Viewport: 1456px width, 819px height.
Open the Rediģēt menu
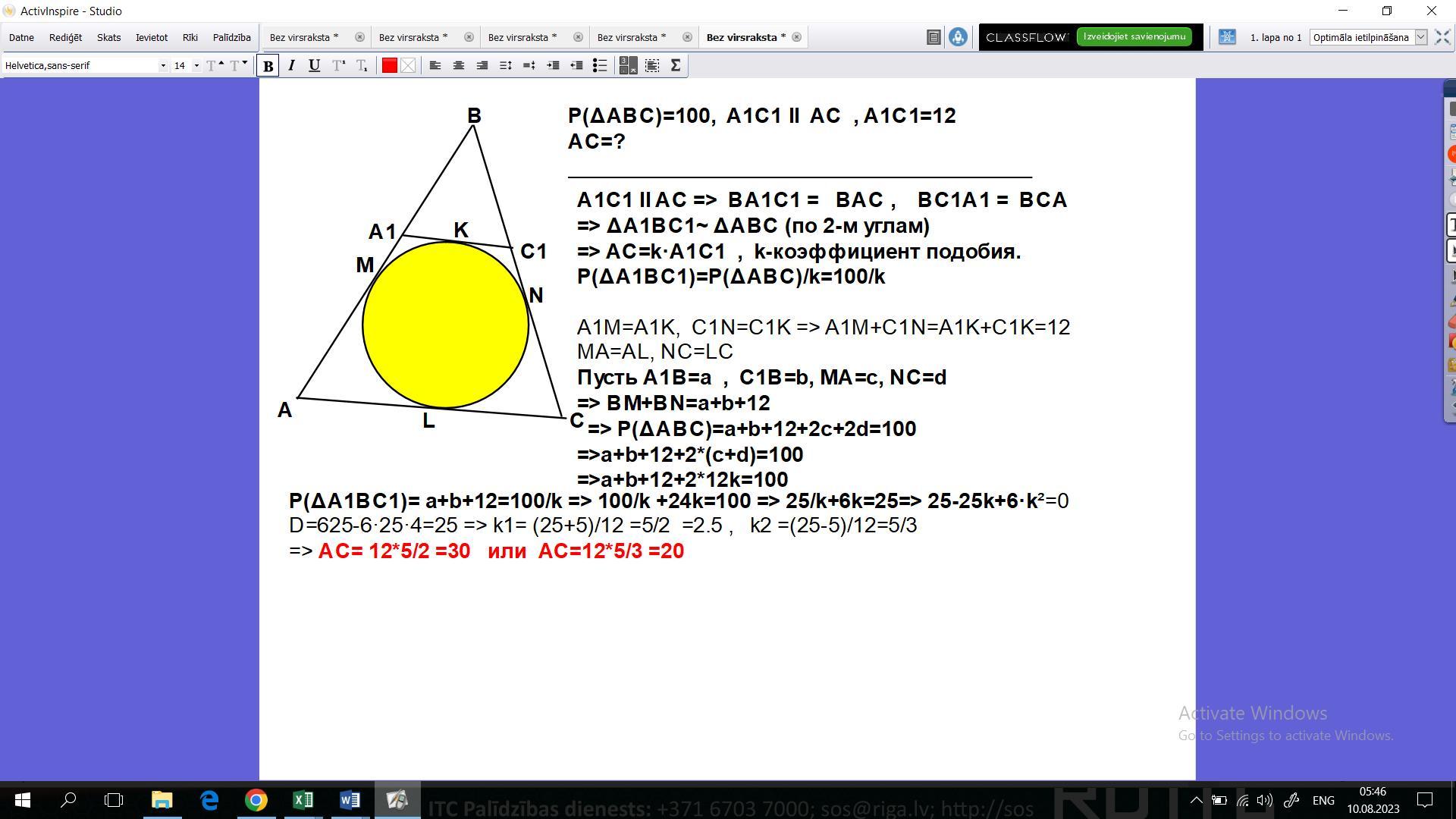point(65,37)
